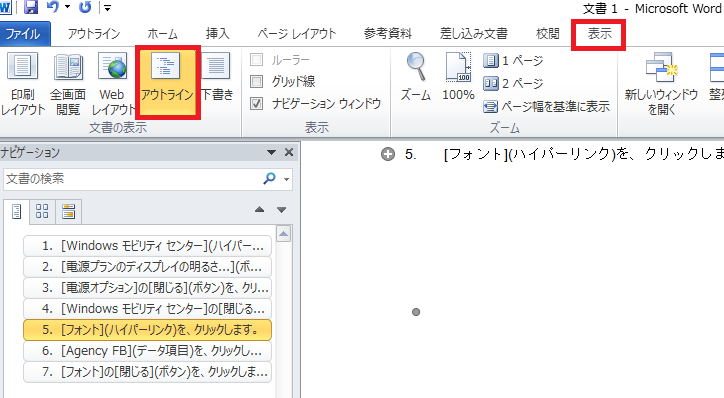
Task: Open the 挿入 tab
Action: click(217, 34)
